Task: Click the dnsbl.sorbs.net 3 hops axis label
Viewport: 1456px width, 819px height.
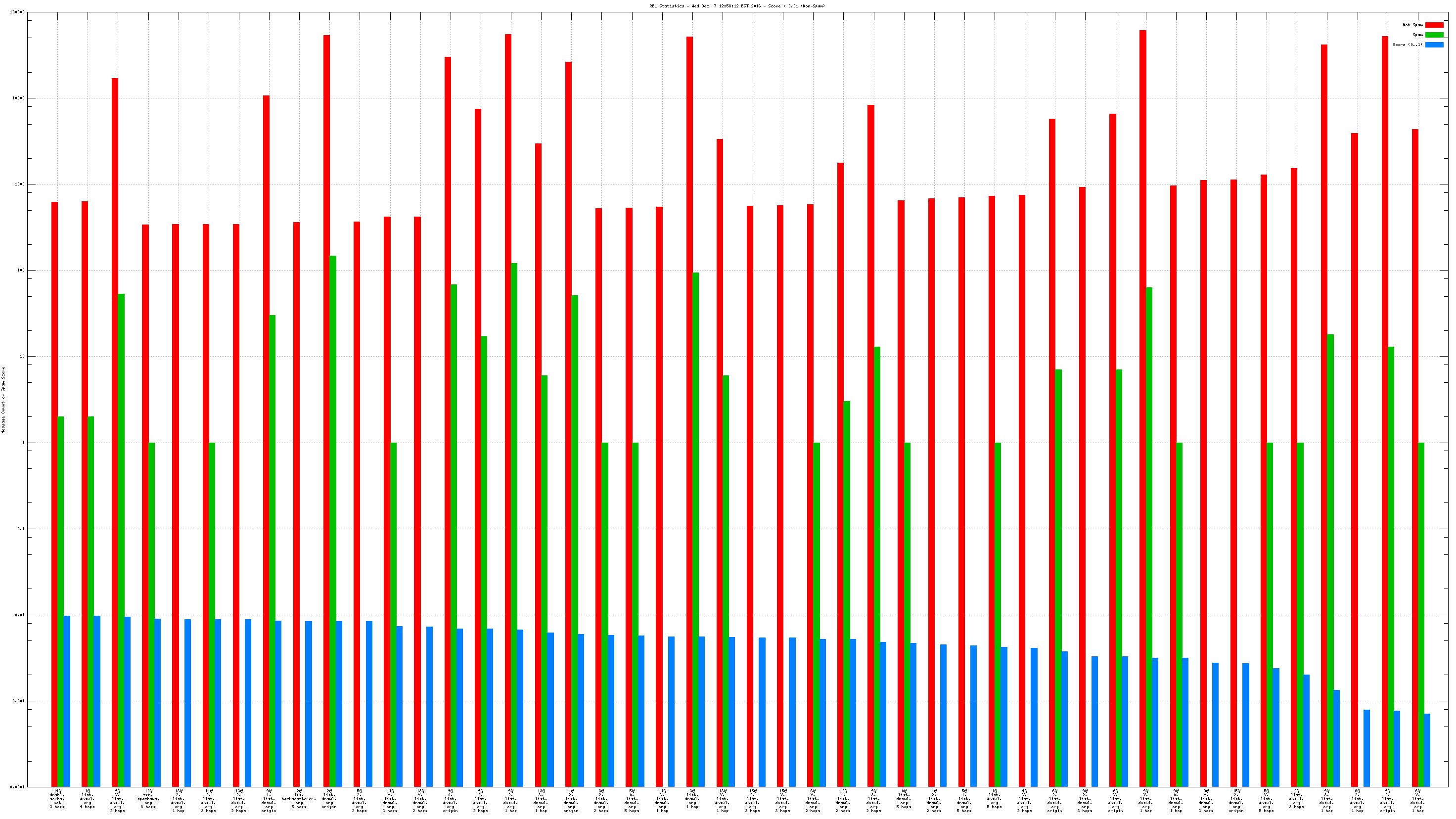Action: (57, 799)
